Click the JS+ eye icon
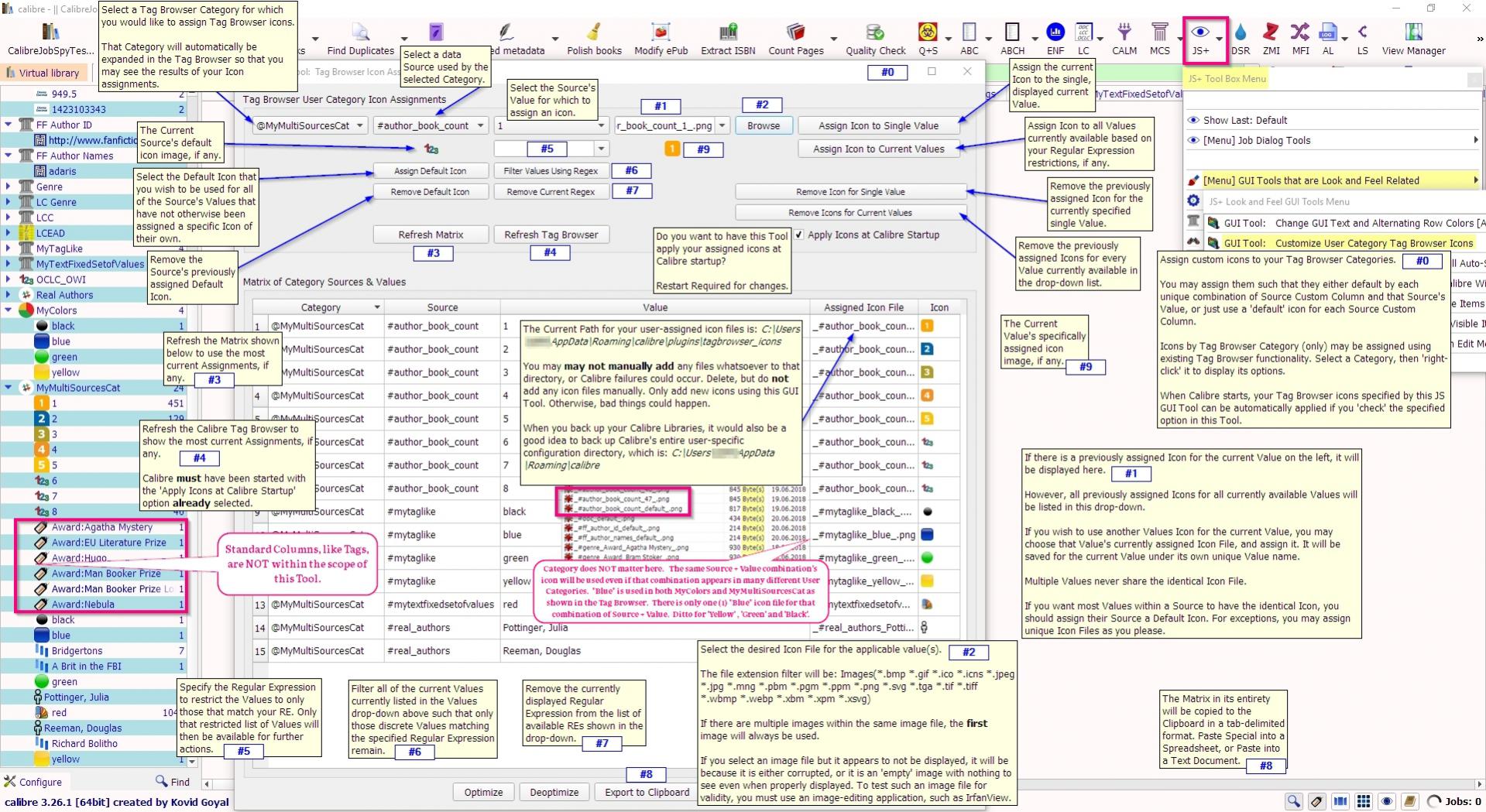The image size is (1486, 812). (x=1199, y=33)
